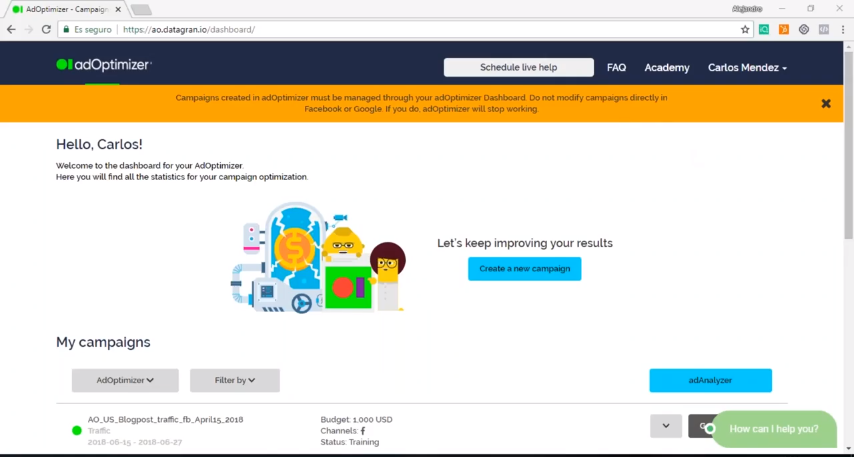
Task: Click the browser address bar URL
Action: click(189, 30)
